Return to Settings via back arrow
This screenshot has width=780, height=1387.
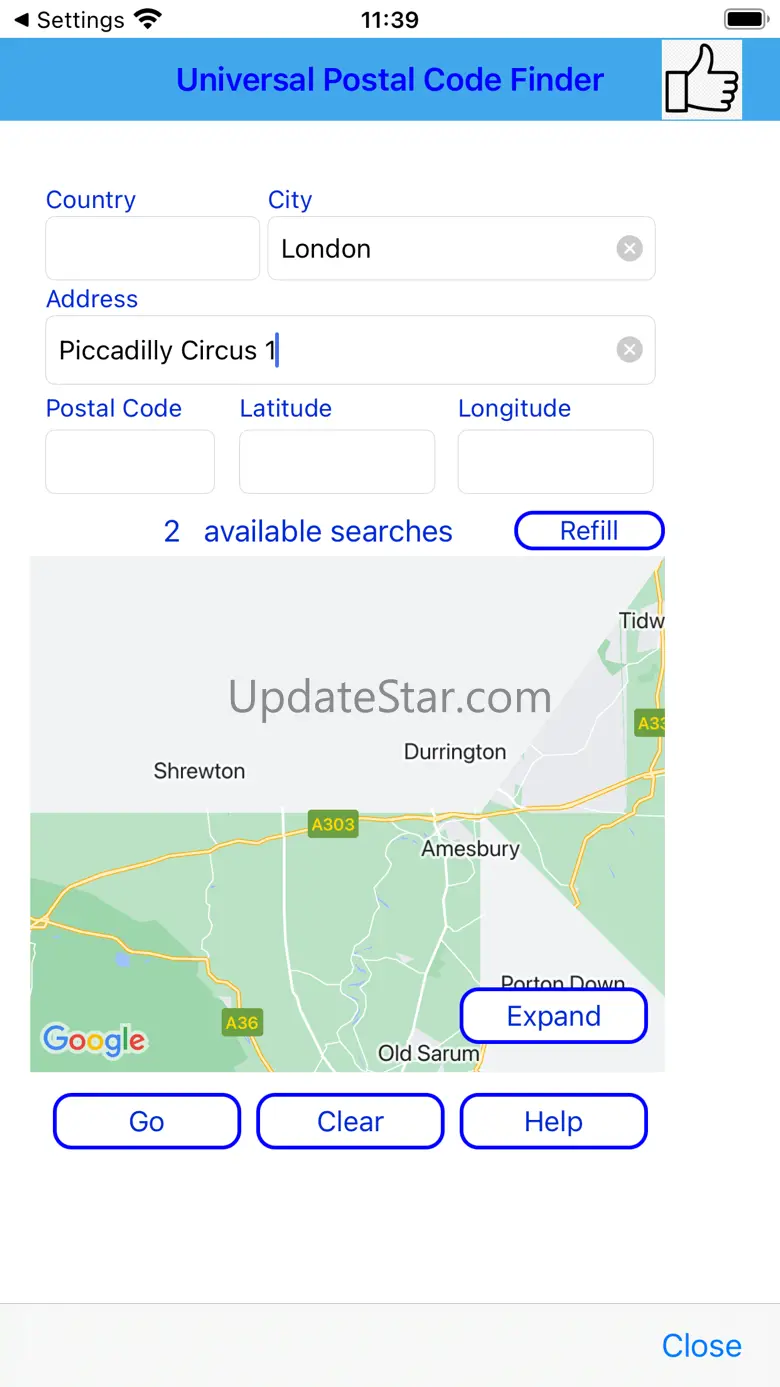[68, 20]
